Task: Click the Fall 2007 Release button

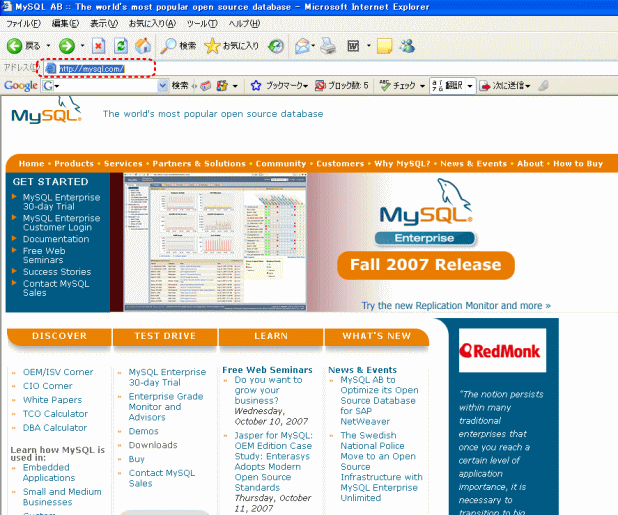Action: (x=426, y=265)
